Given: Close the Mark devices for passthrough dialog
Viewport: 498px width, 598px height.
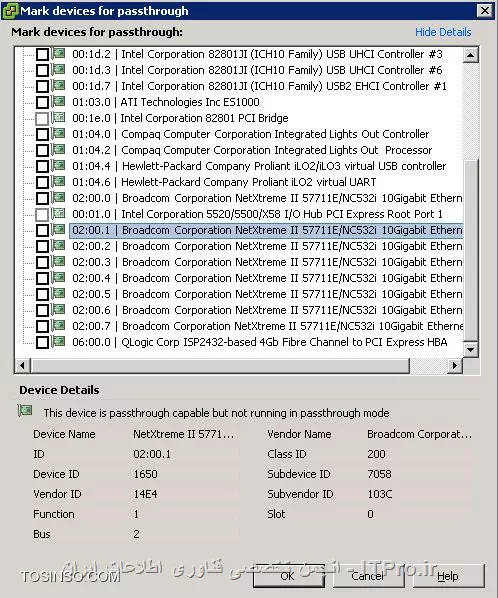Looking at the screenshot, I should click(484, 11).
